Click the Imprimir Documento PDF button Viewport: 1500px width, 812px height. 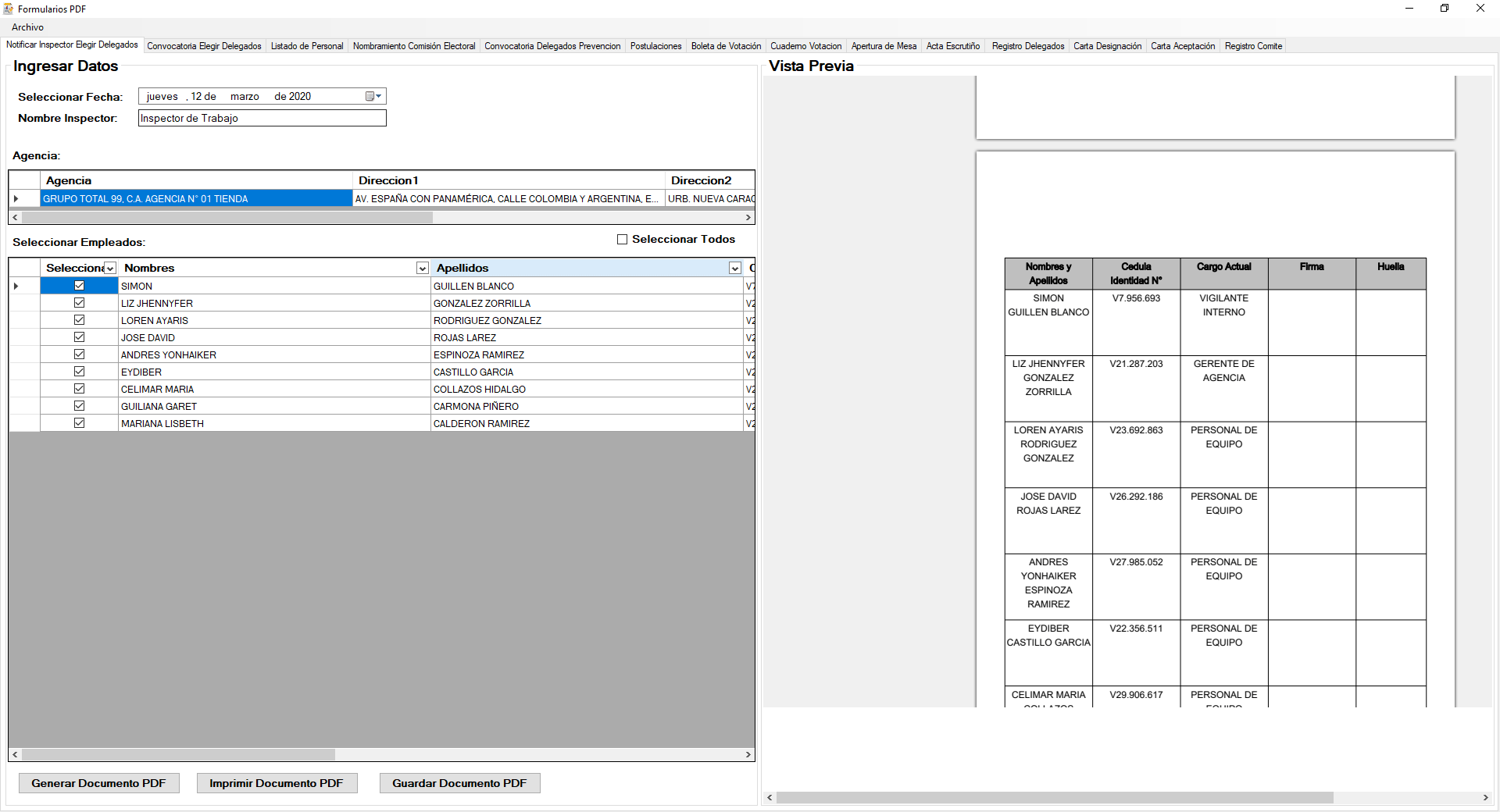pos(277,783)
